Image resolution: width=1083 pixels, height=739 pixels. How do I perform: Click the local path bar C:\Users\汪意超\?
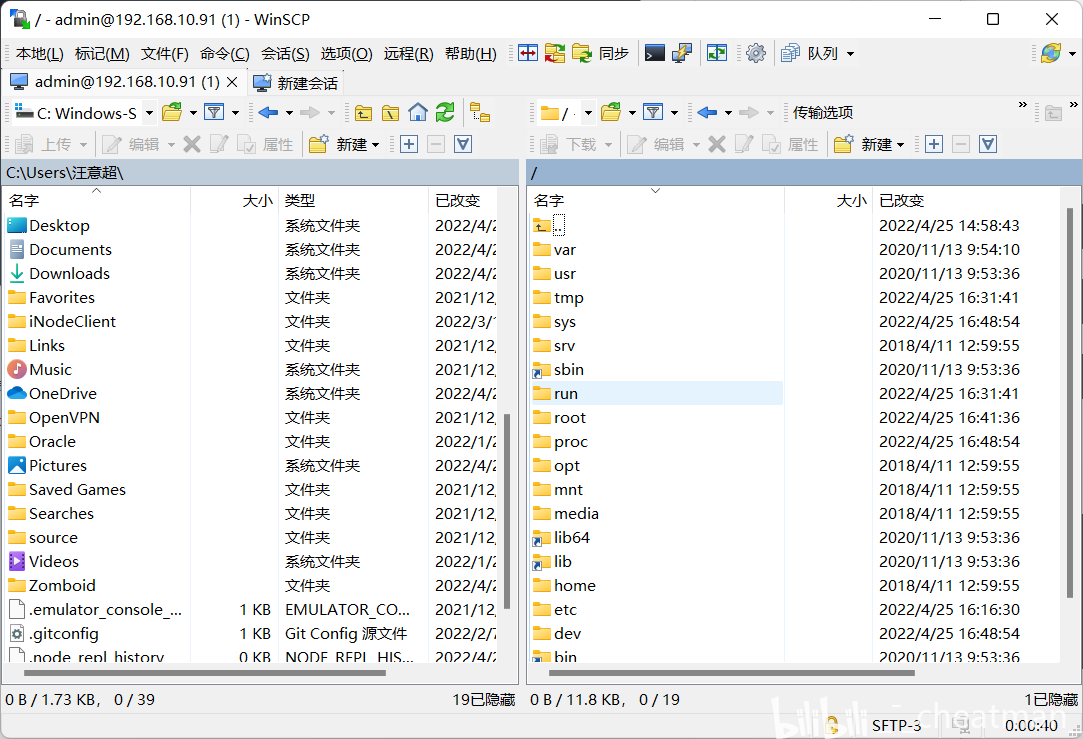pyautogui.click(x=260, y=173)
